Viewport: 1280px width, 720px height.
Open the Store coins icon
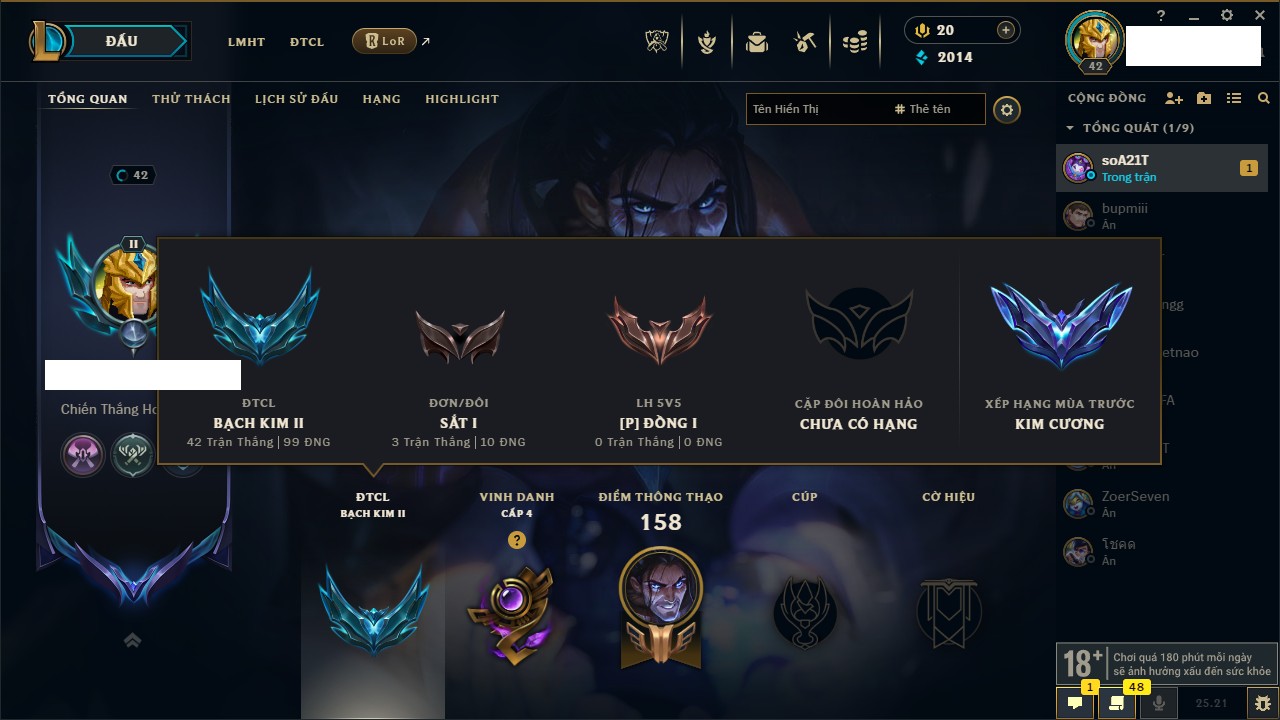854,42
